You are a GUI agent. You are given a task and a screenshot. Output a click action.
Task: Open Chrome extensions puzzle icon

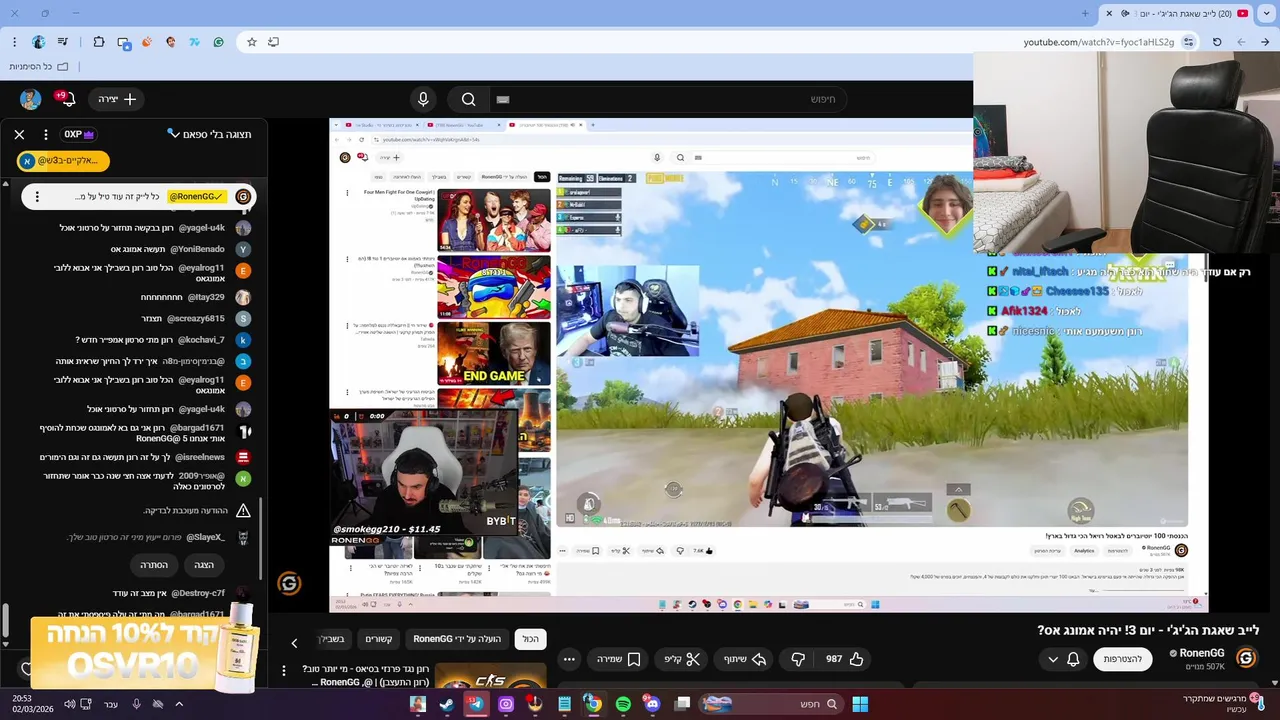pyautogui.click(x=98, y=42)
